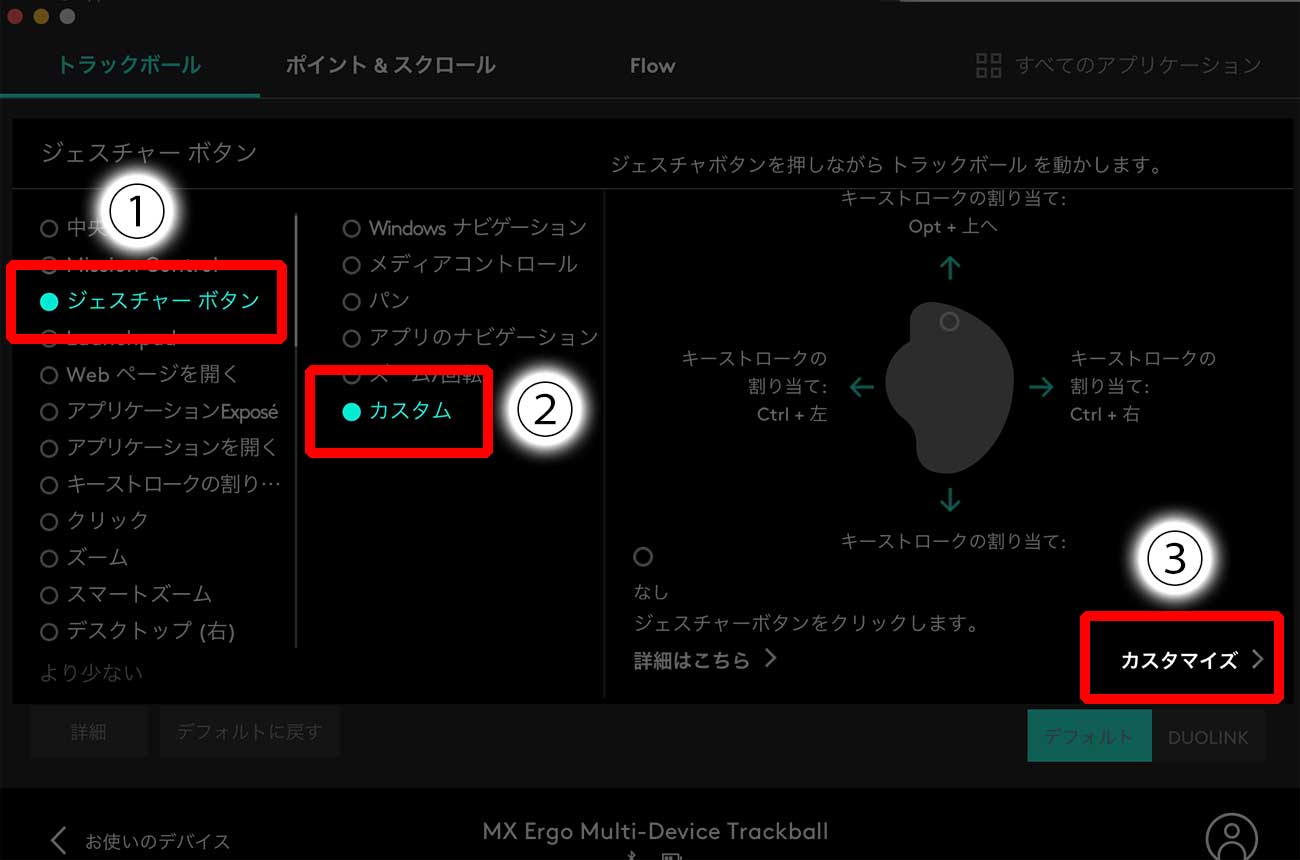Open カスタマイズ settings

(x=1192, y=660)
